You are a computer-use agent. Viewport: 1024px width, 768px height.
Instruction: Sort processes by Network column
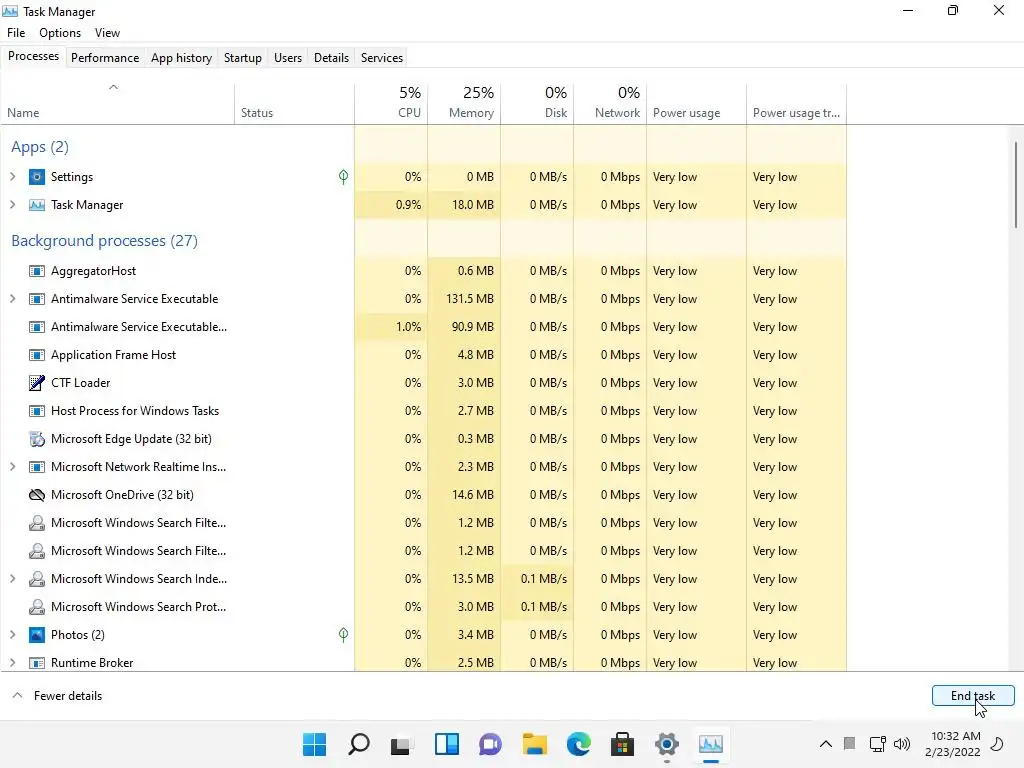(x=611, y=104)
